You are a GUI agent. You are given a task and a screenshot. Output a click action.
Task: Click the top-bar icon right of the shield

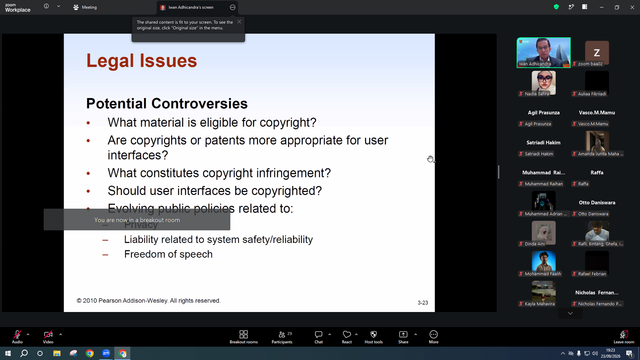(x=571, y=7)
